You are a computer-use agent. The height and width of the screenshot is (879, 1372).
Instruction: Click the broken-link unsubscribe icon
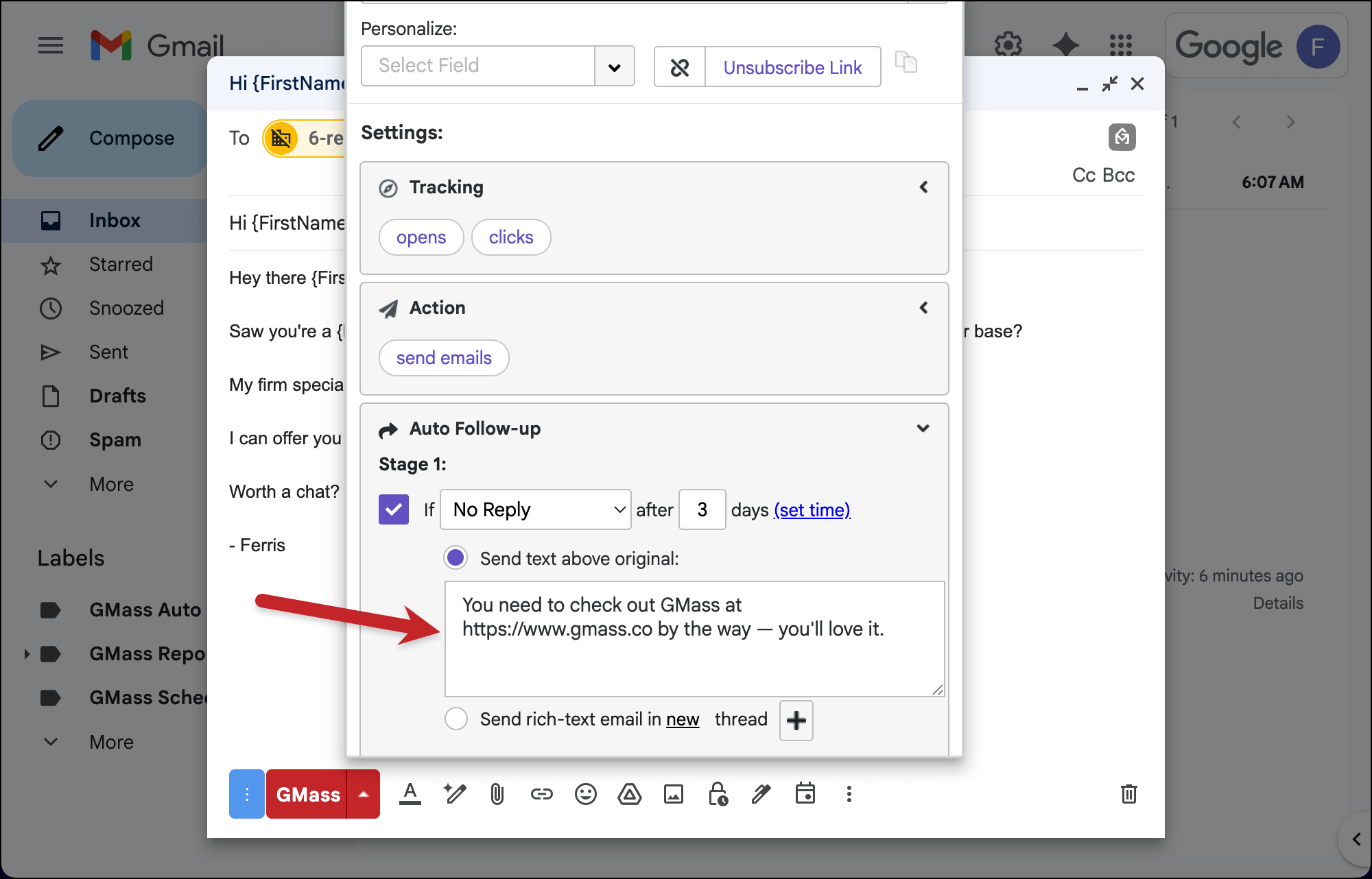click(x=679, y=67)
